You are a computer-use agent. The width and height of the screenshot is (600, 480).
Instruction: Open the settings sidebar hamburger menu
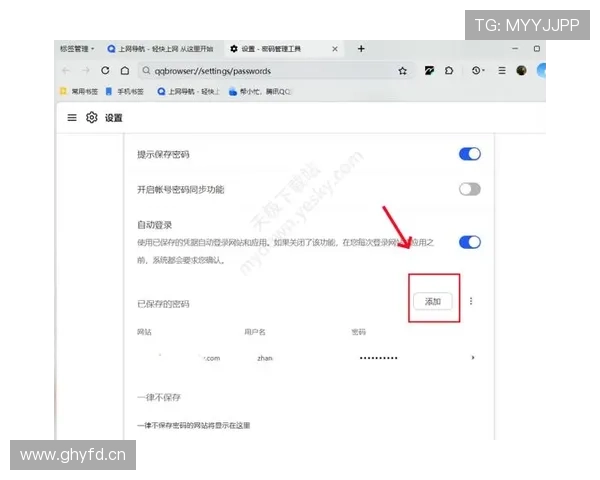pyautogui.click(x=72, y=118)
